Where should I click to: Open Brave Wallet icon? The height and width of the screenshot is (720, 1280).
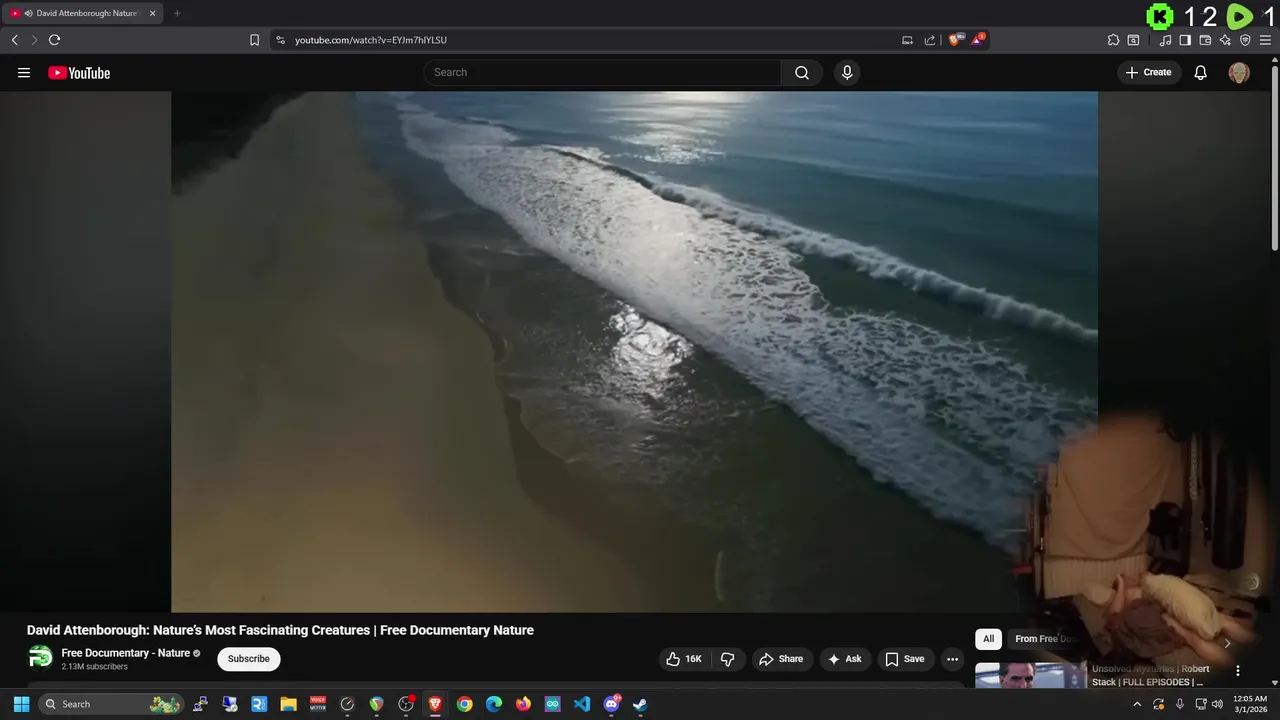(x=1205, y=40)
